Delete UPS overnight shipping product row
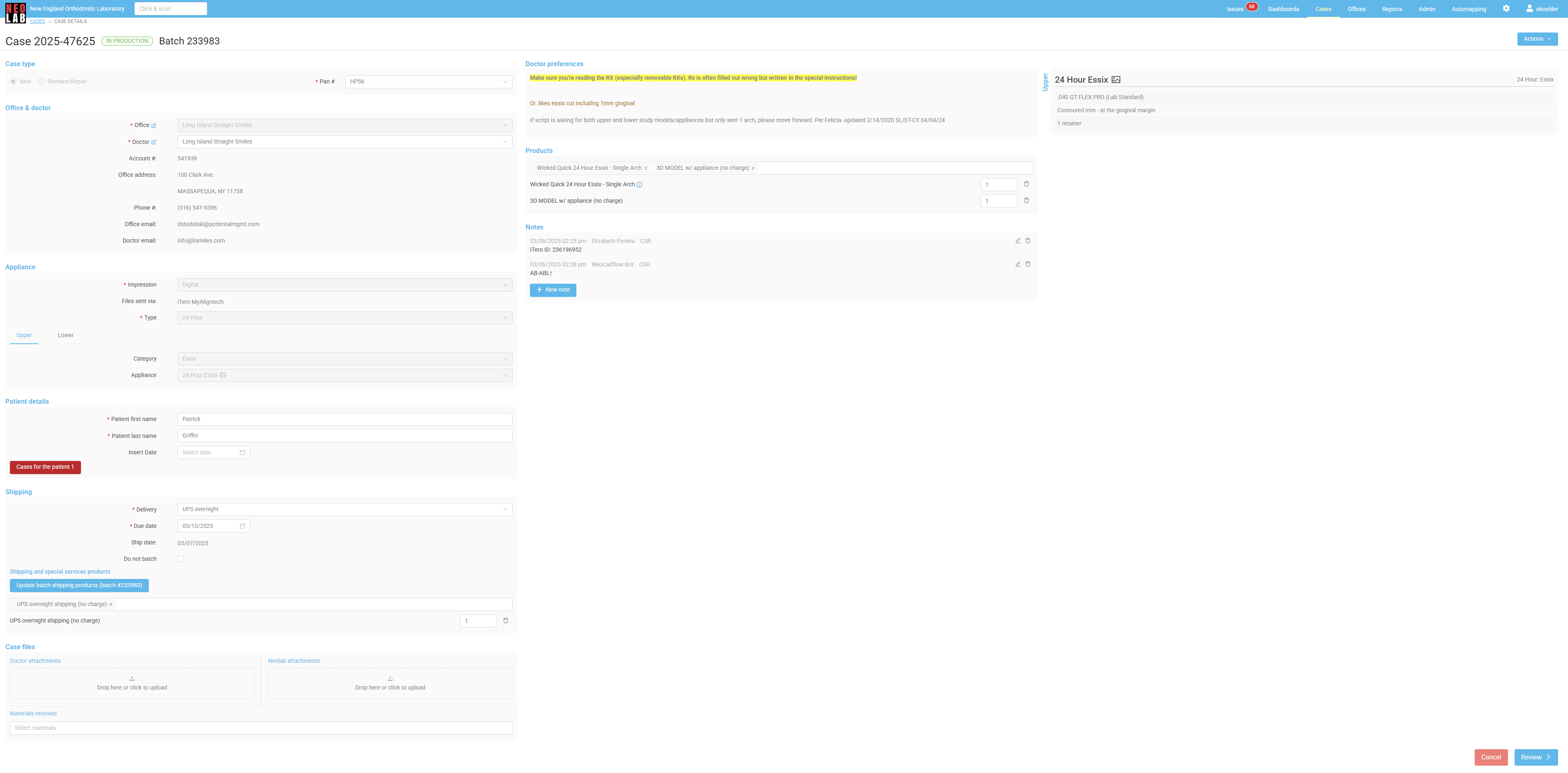Viewport: 1568px width, 773px height. coord(505,621)
